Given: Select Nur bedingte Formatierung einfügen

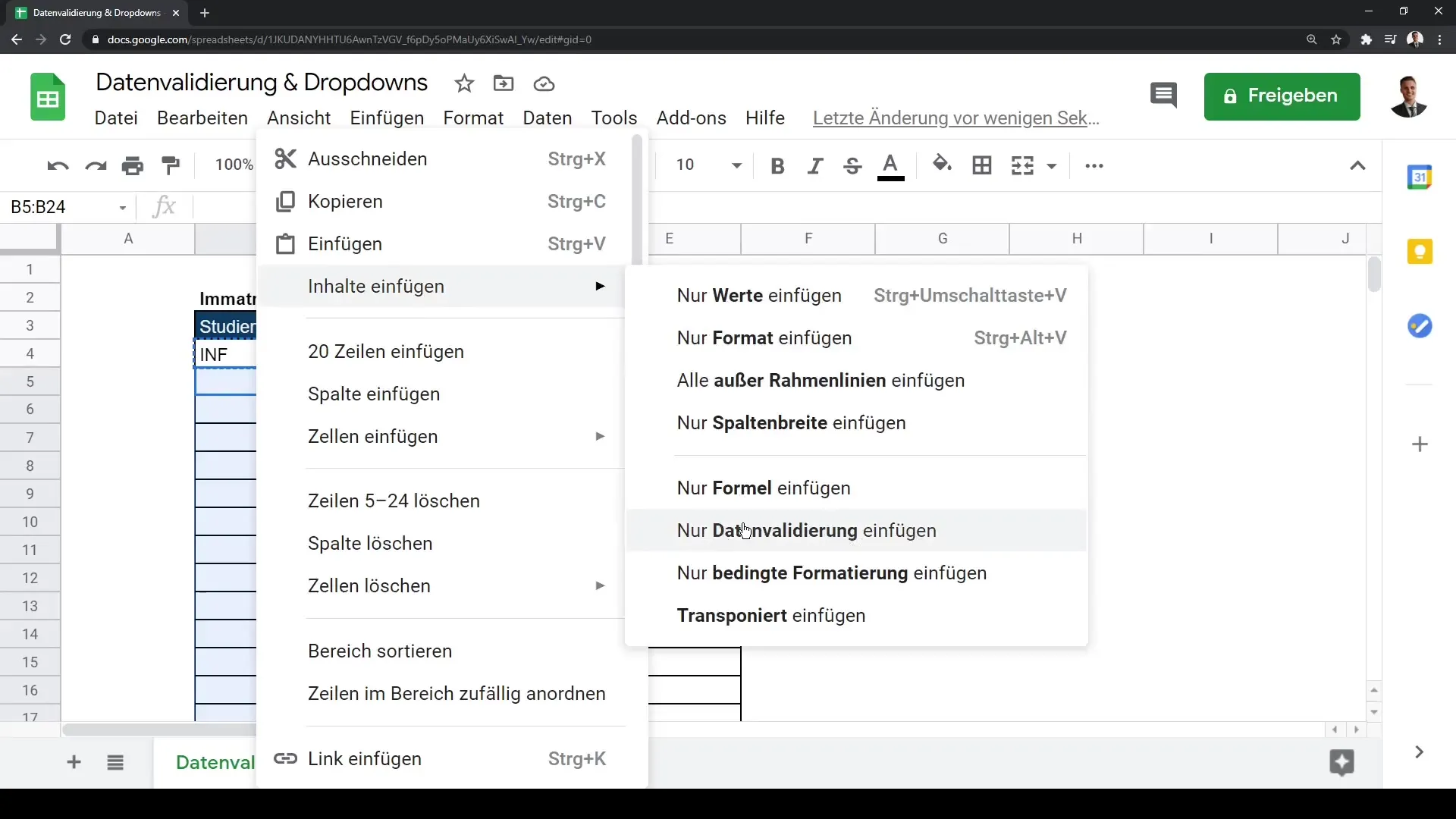Looking at the screenshot, I should (x=856, y=573).
